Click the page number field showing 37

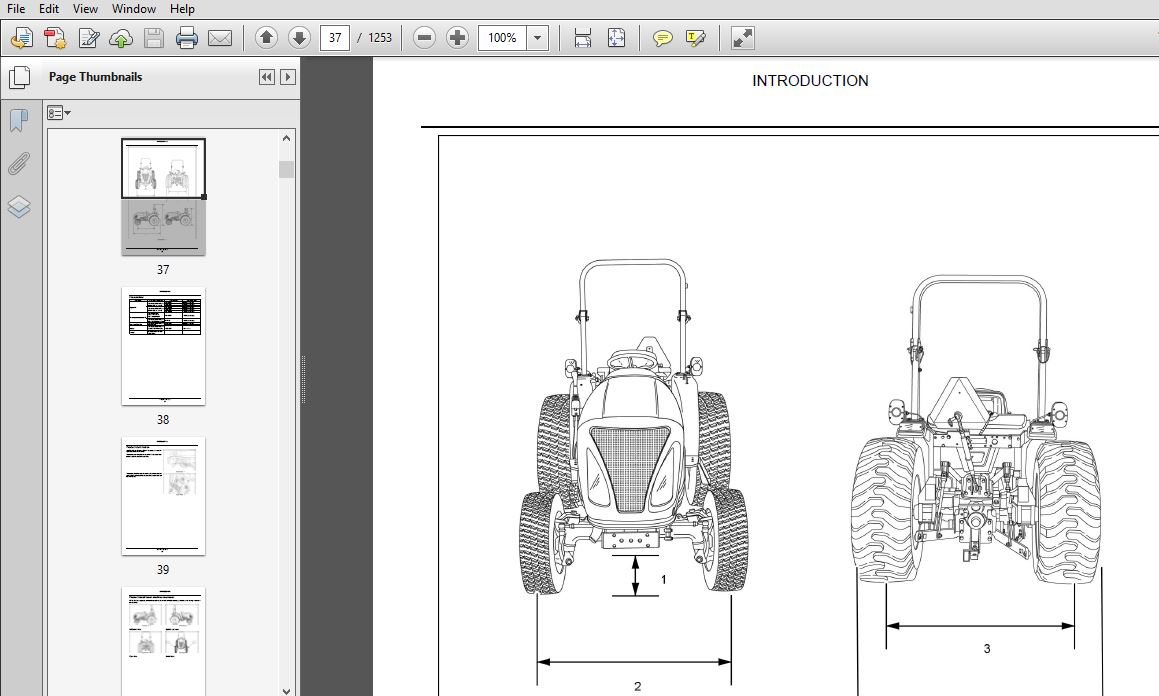335,38
